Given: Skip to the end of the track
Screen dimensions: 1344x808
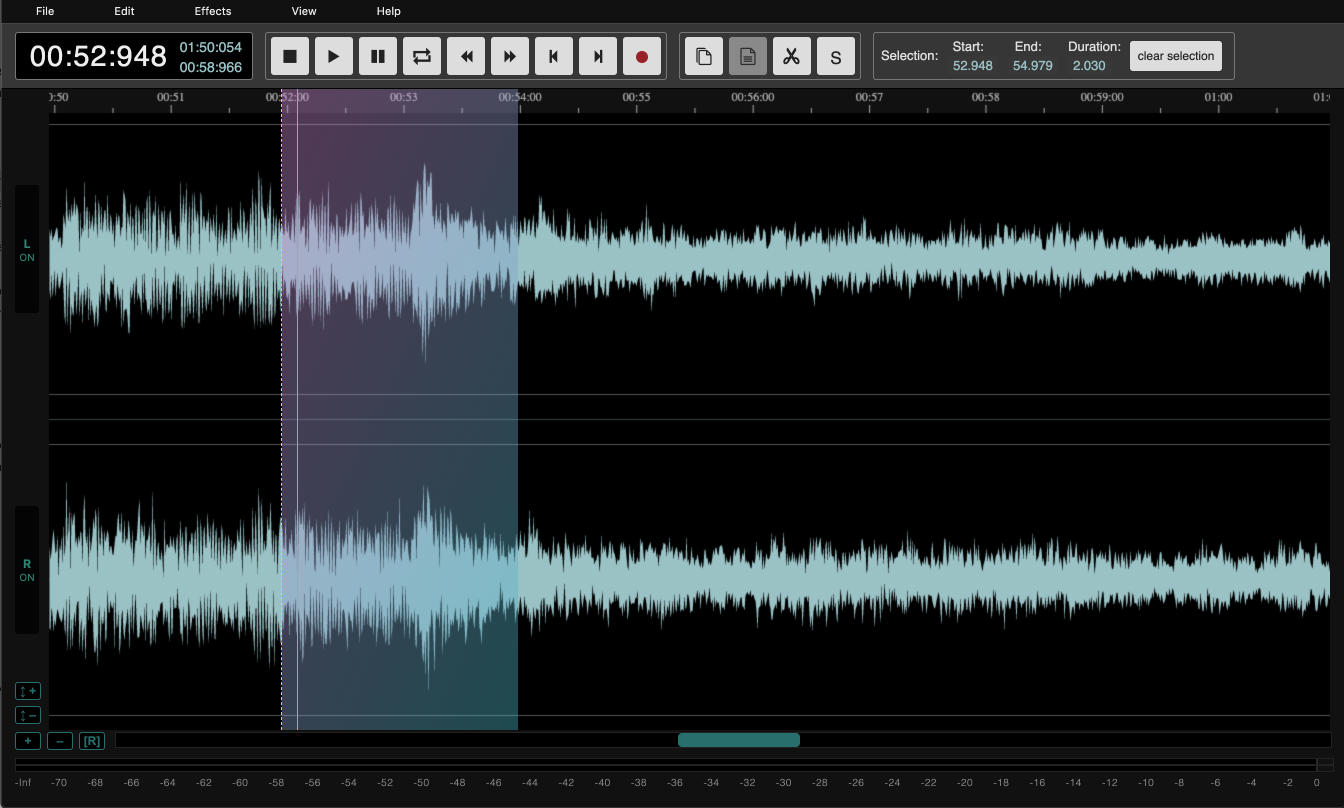Looking at the screenshot, I should click(598, 56).
